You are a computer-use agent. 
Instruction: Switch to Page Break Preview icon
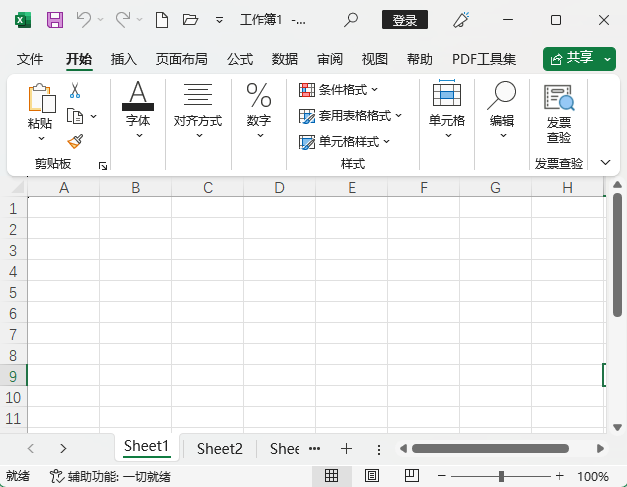click(x=411, y=476)
